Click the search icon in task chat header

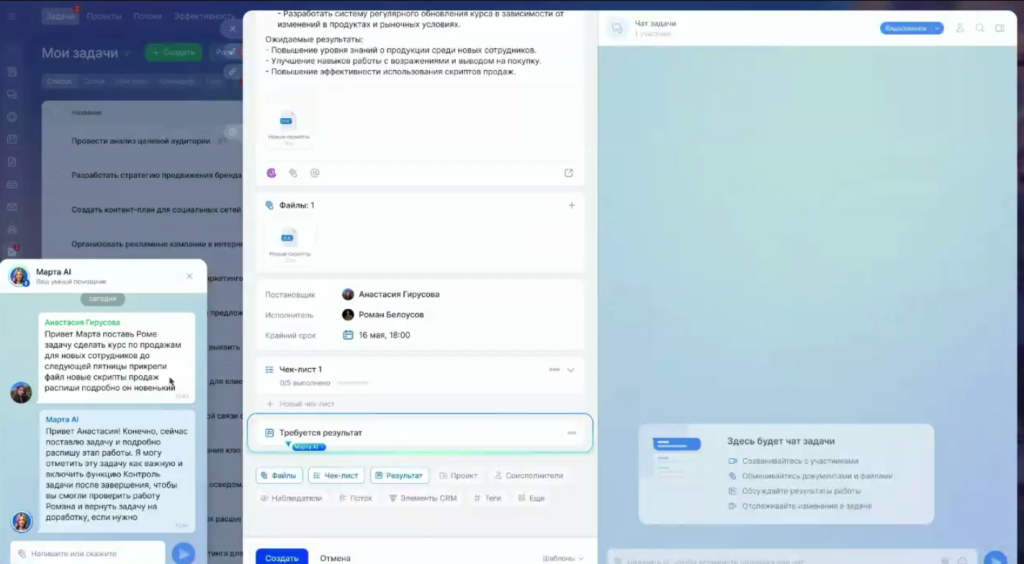pyautogui.click(x=980, y=28)
